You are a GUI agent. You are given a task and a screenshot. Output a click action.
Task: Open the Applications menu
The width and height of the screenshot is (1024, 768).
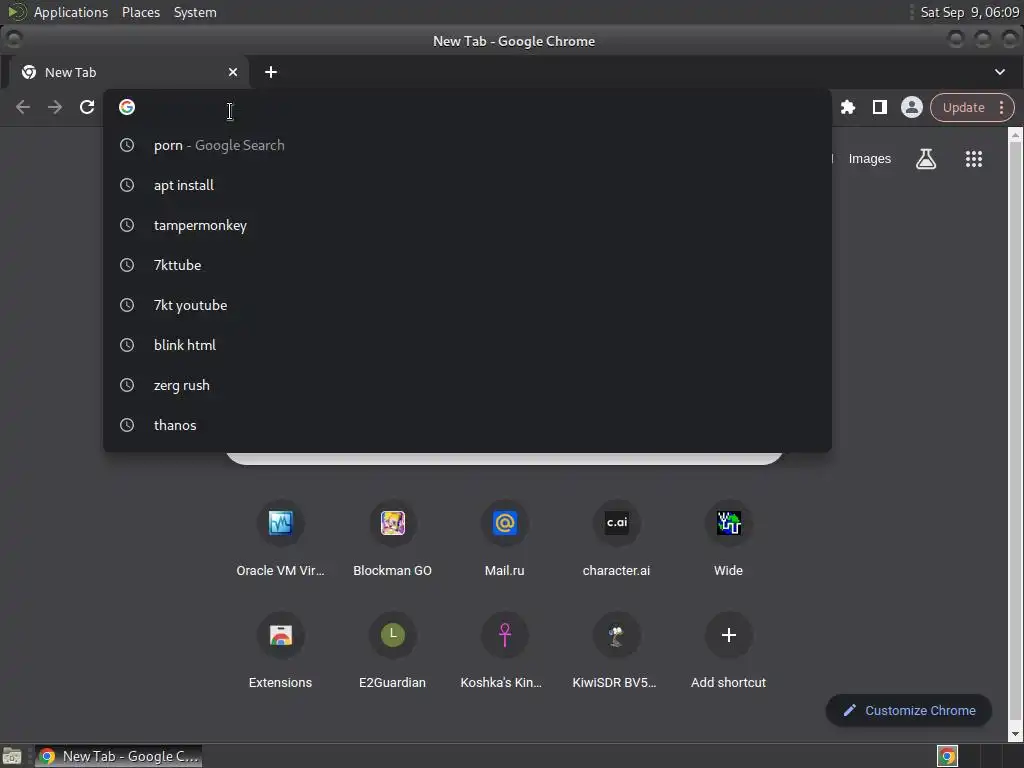[71, 12]
